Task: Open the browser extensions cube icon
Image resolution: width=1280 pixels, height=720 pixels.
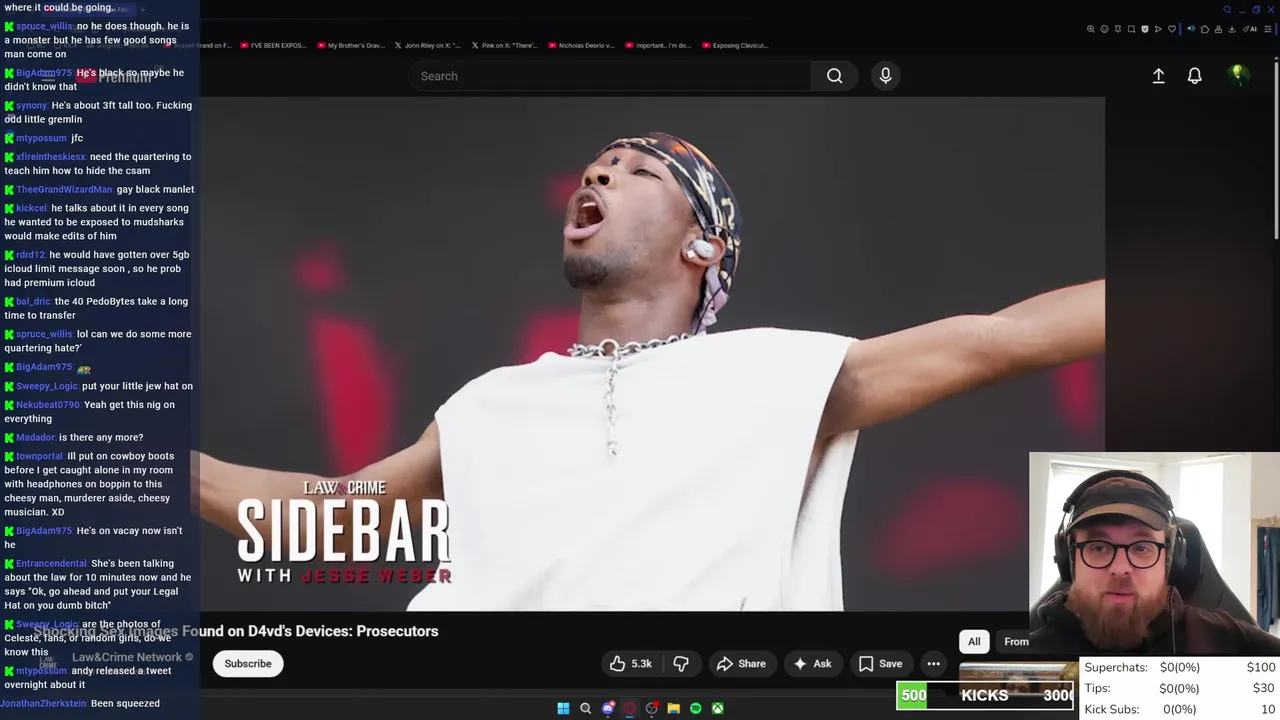Action: pyautogui.click(x=1205, y=29)
